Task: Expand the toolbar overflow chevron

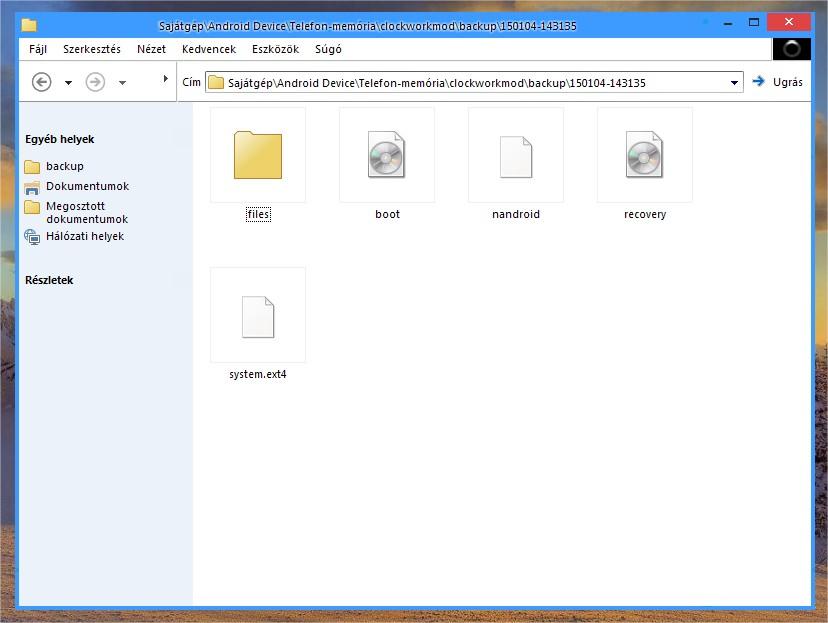Action: pos(165,79)
